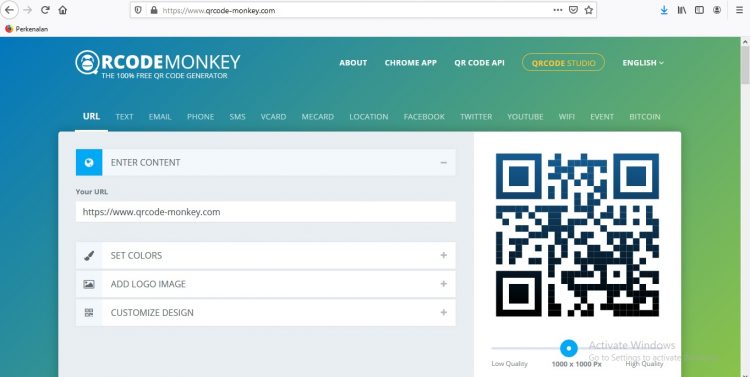The image size is (750, 377).
Task: Click the scrollbar up arrow
Action: [745, 42]
